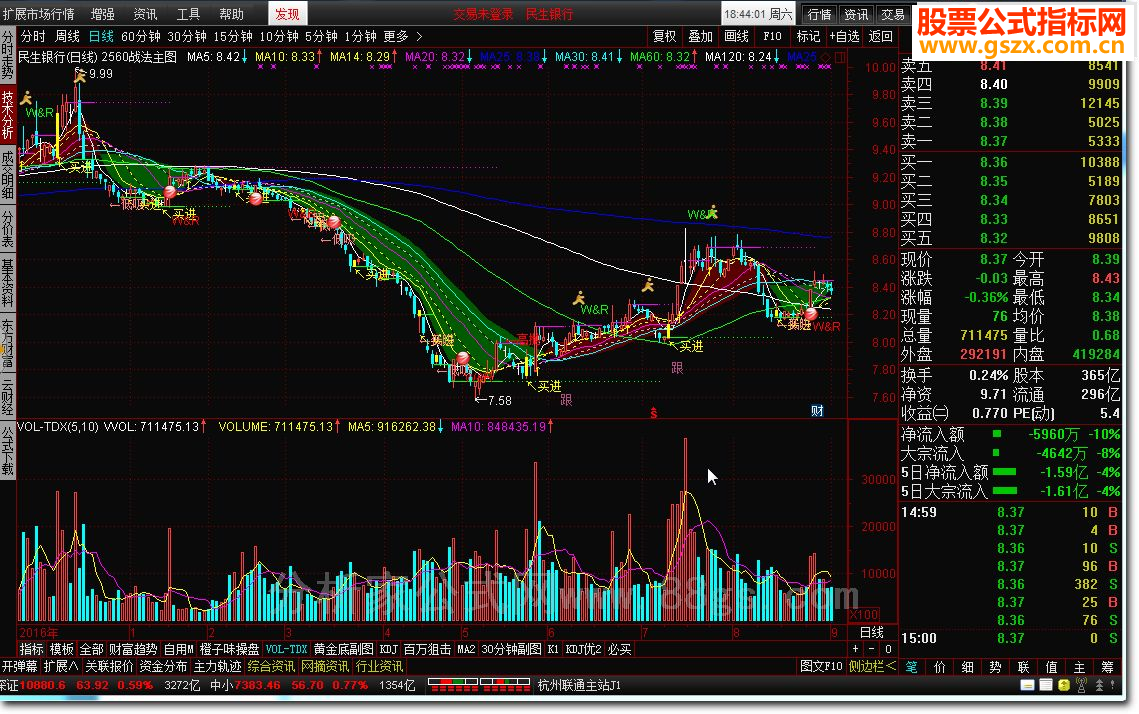Click the 返回 back button
Viewport: 1139px width, 714px height.
(880, 36)
